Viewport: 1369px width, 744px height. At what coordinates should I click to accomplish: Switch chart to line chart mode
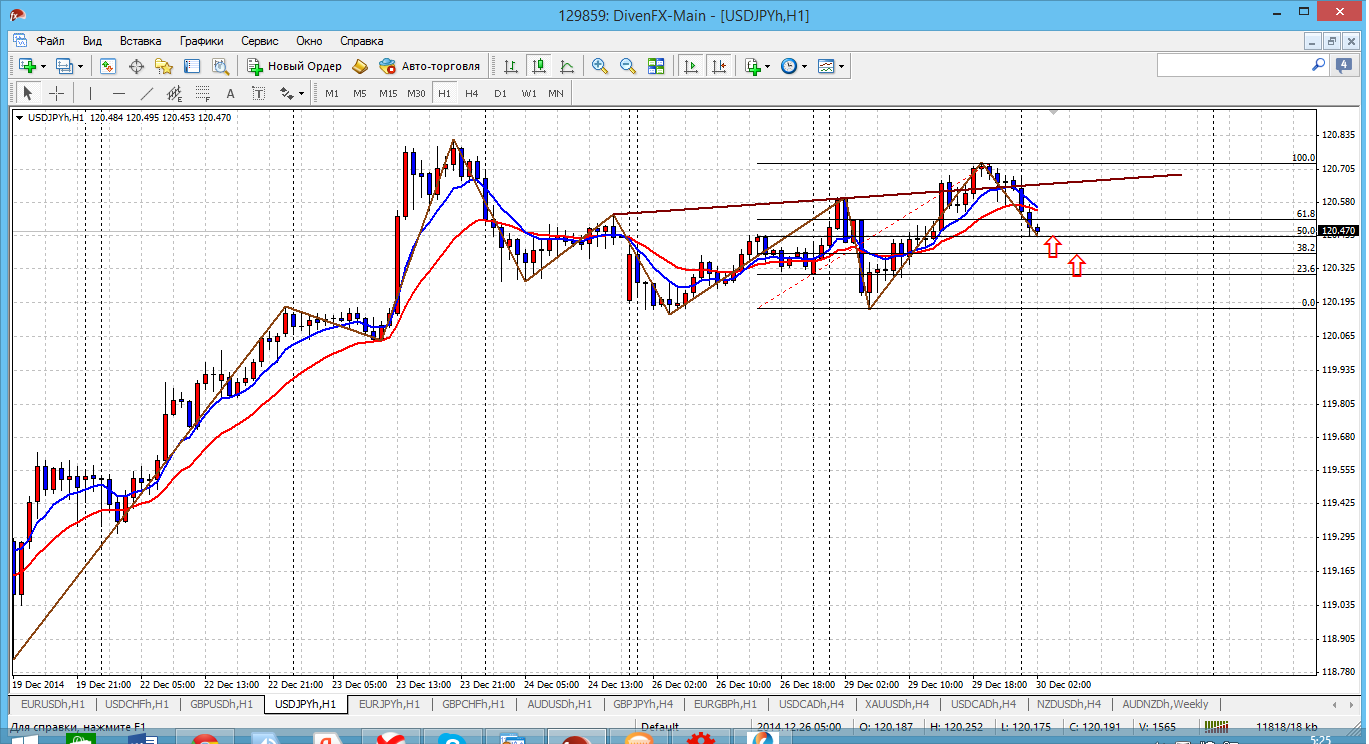[567, 66]
